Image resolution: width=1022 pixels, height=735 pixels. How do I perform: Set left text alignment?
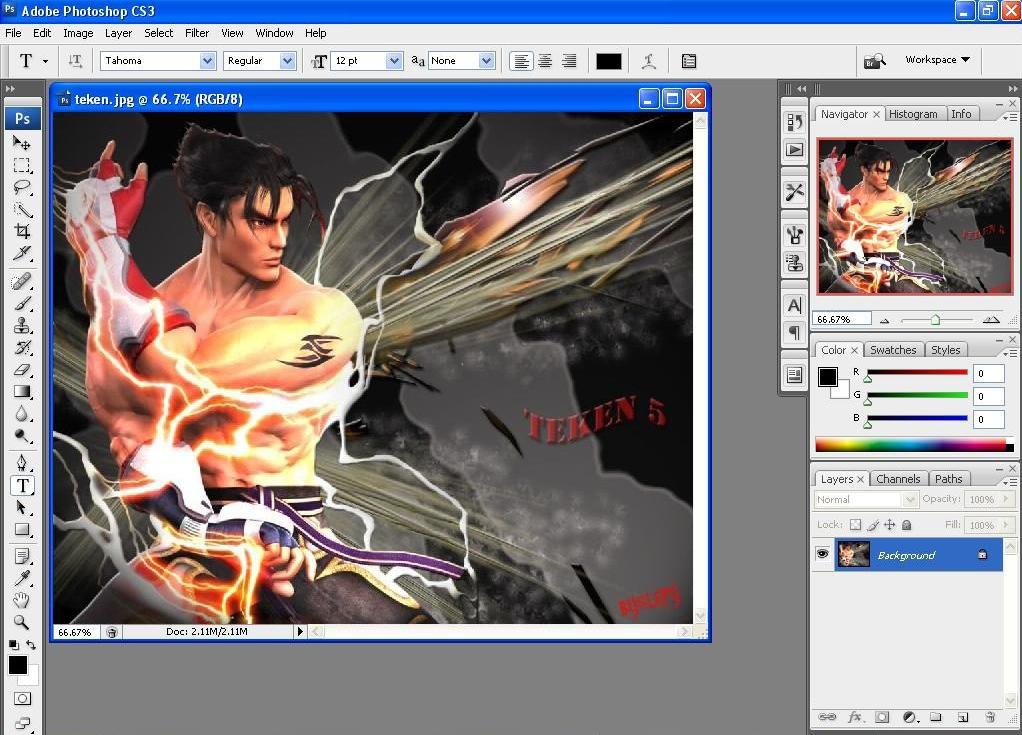pos(521,61)
